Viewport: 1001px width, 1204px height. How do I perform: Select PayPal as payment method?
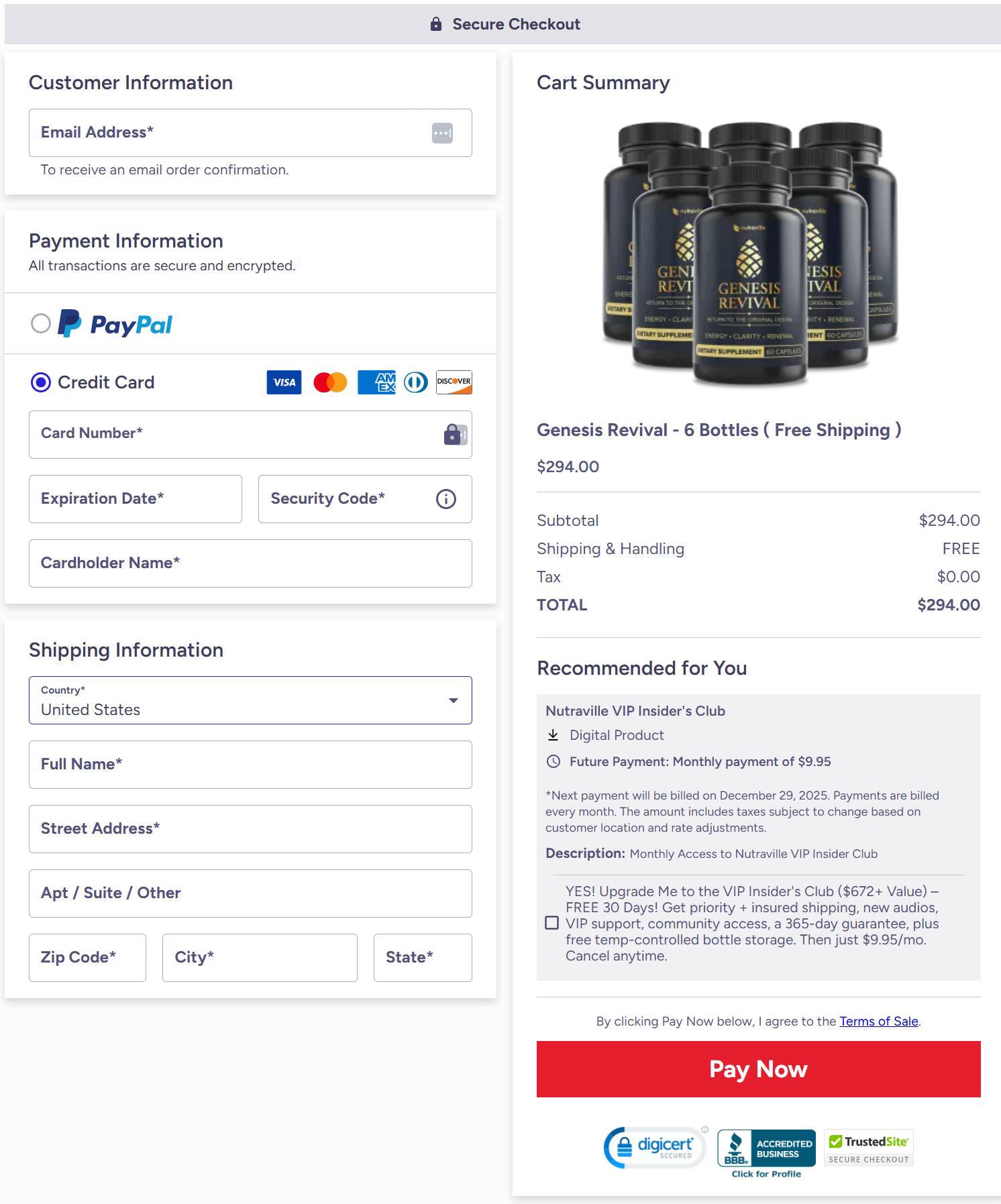(x=41, y=323)
